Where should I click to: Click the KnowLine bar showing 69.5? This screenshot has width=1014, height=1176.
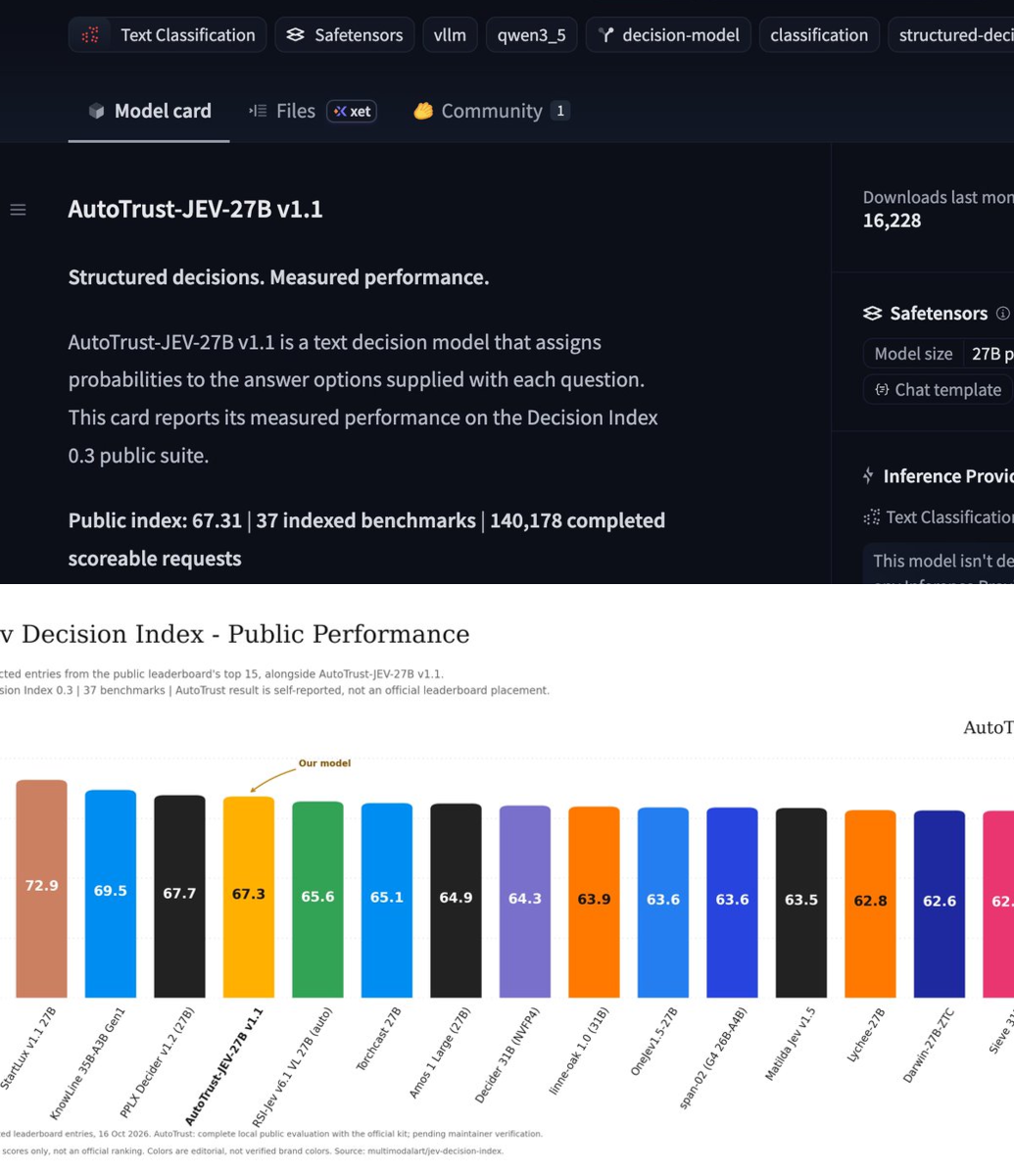(x=111, y=894)
